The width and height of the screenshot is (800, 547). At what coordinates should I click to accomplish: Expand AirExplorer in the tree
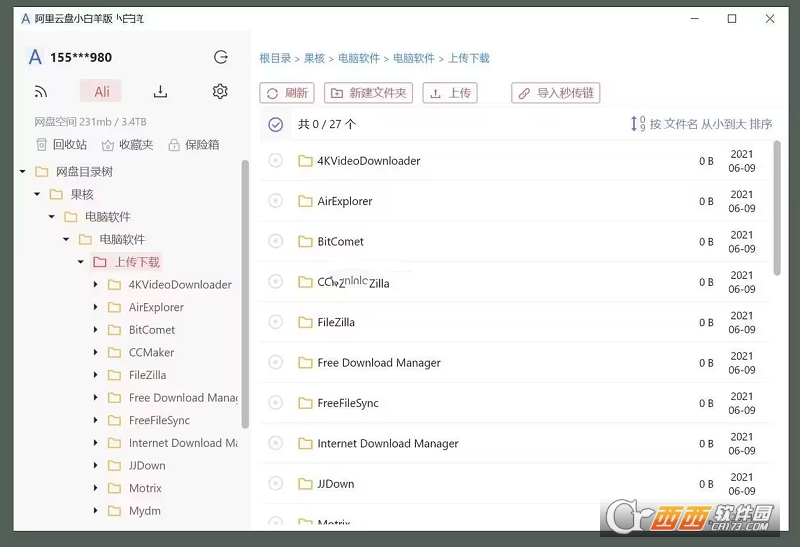click(95, 307)
